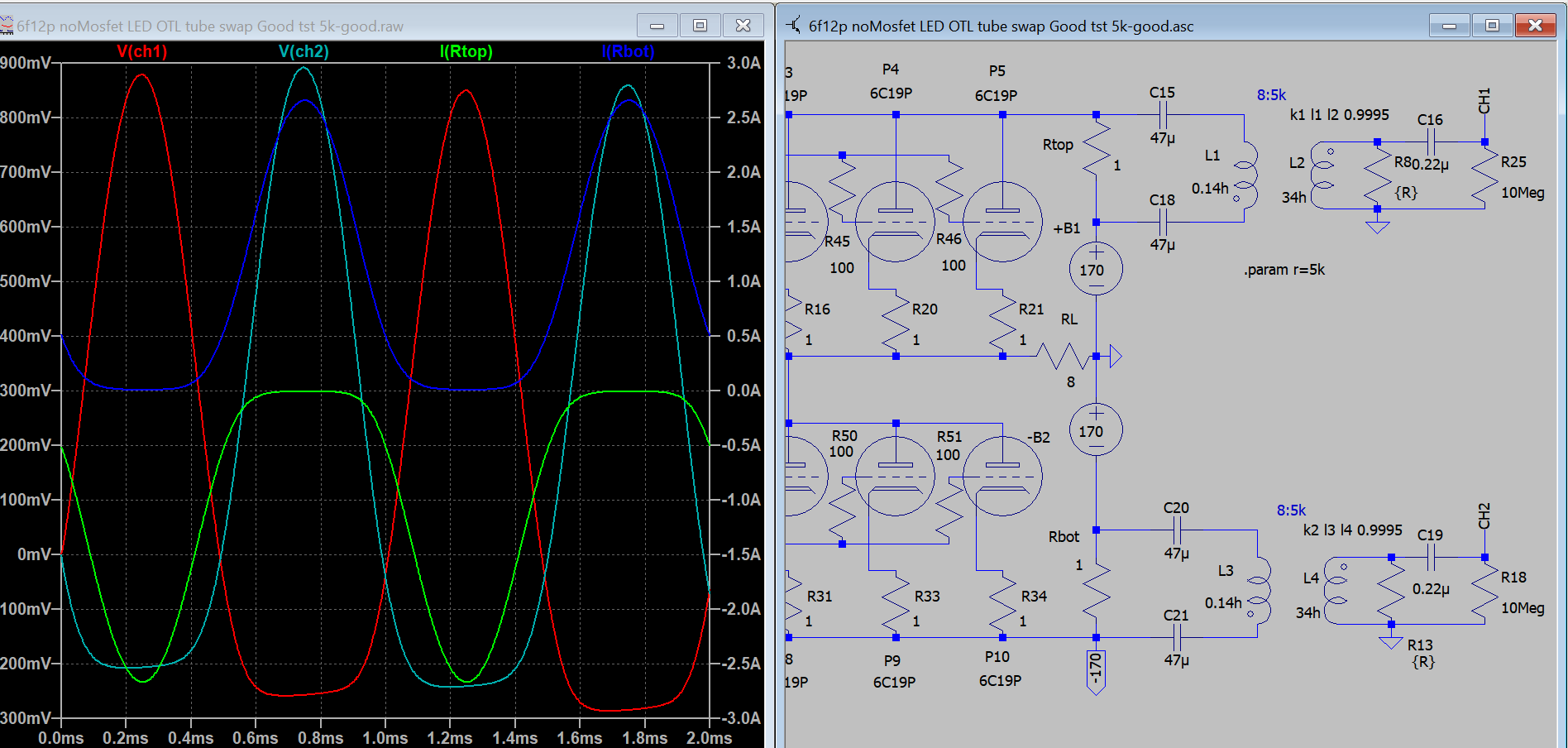The height and width of the screenshot is (748, 1568).
Task: Select the R33 resistor symbol
Action: coord(896,604)
